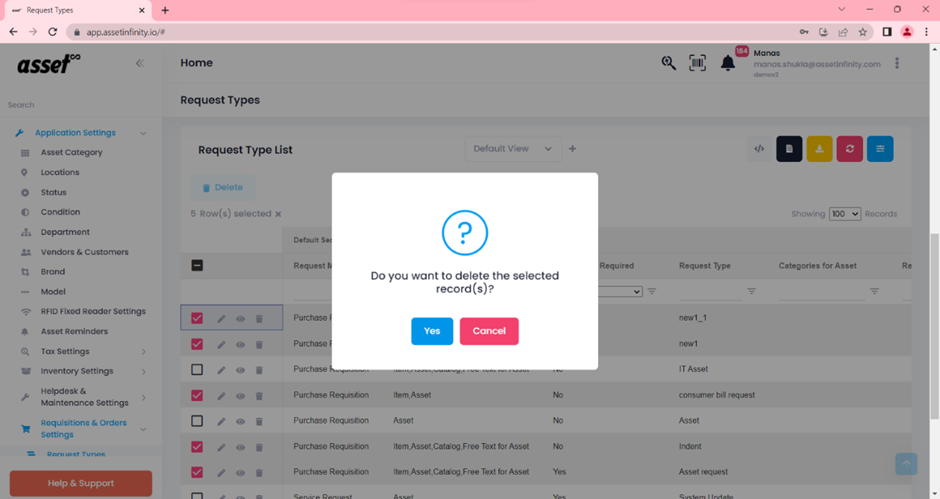The image size is (940, 499).
Task: Open Asset Category in sidebar
Action: [x=71, y=153]
